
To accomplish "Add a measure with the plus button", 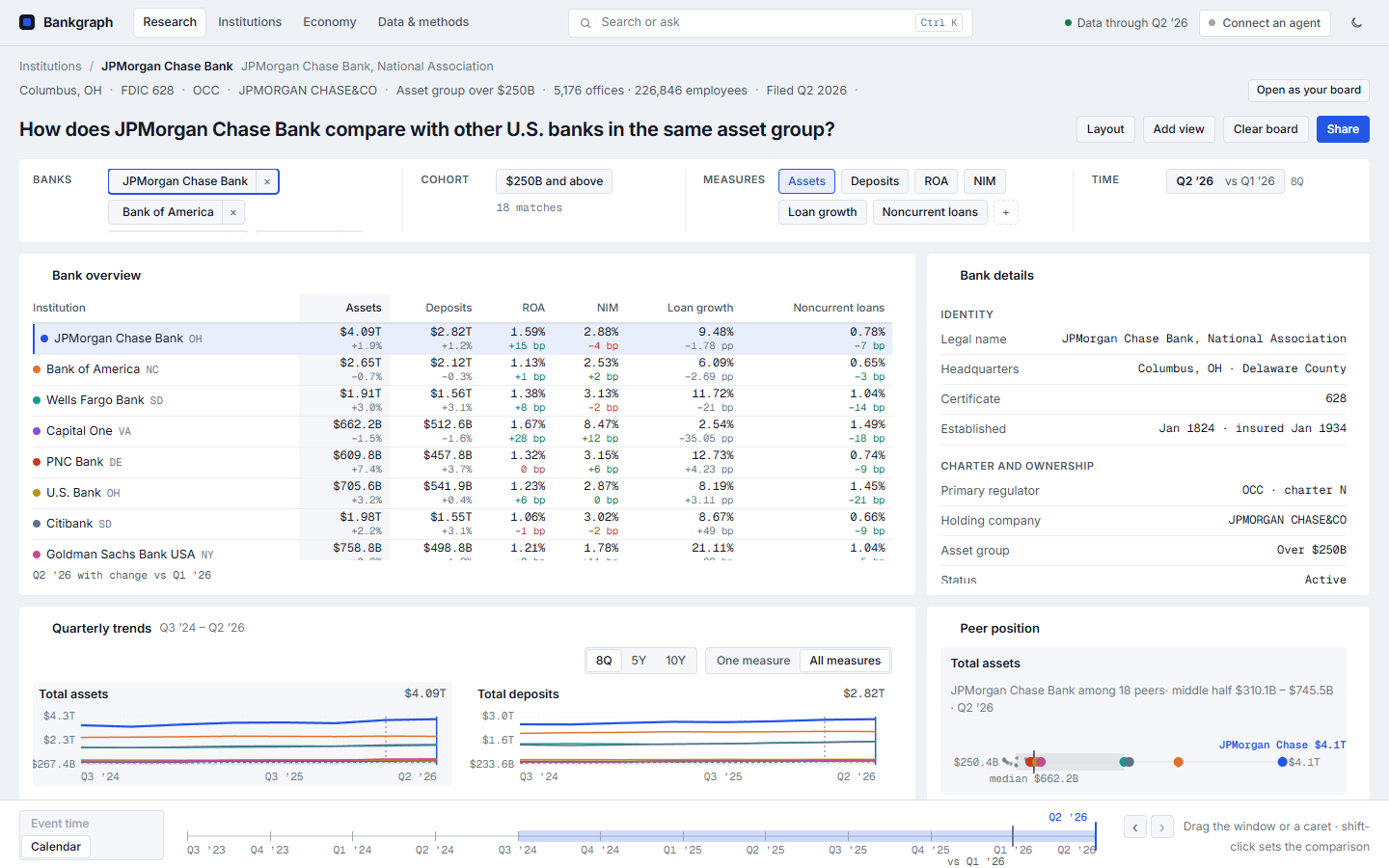I will point(1006,212).
